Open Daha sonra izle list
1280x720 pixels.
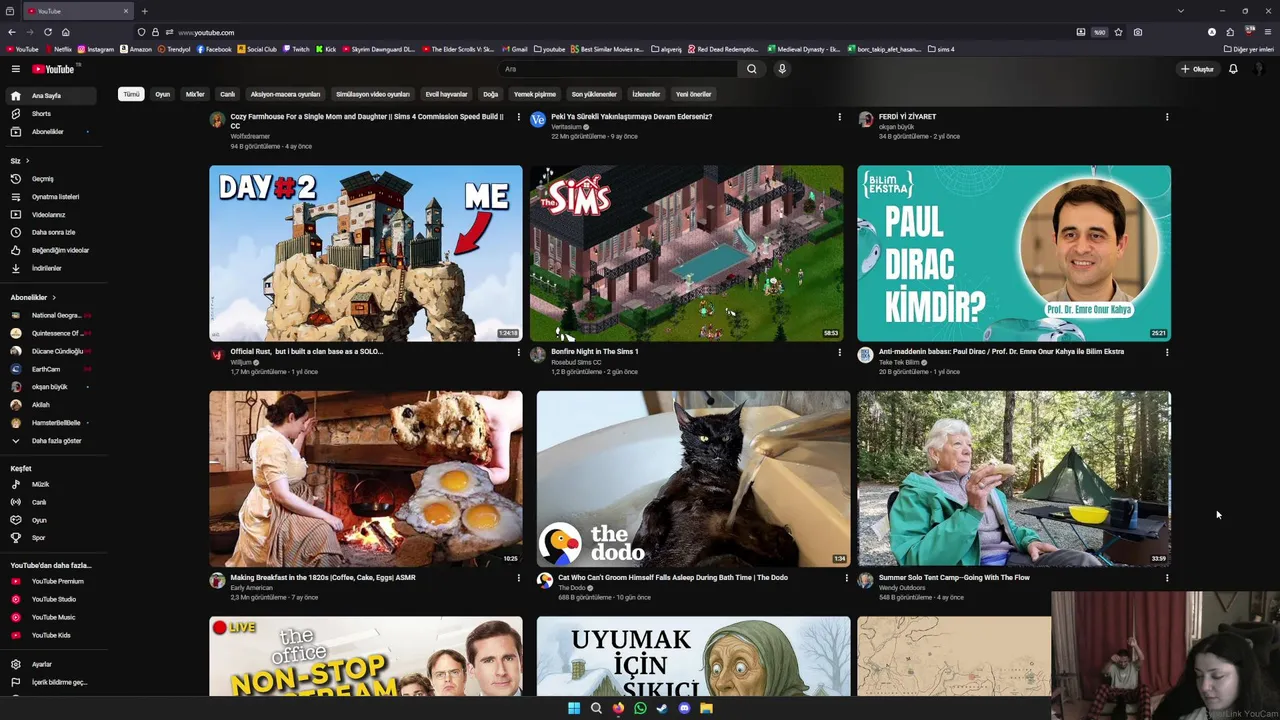(x=53, y=232)
